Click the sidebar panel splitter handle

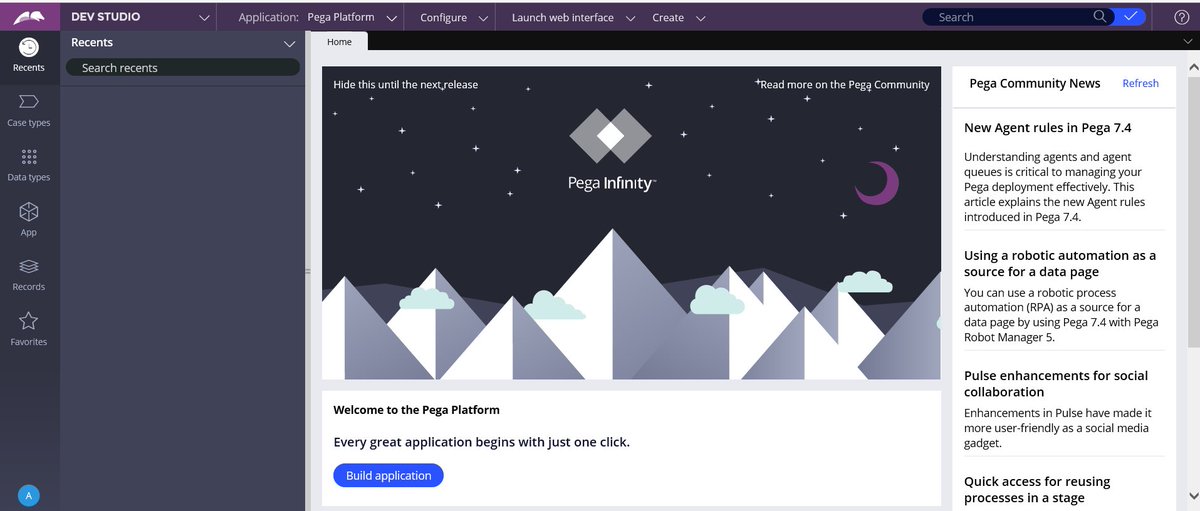point(308,271)
